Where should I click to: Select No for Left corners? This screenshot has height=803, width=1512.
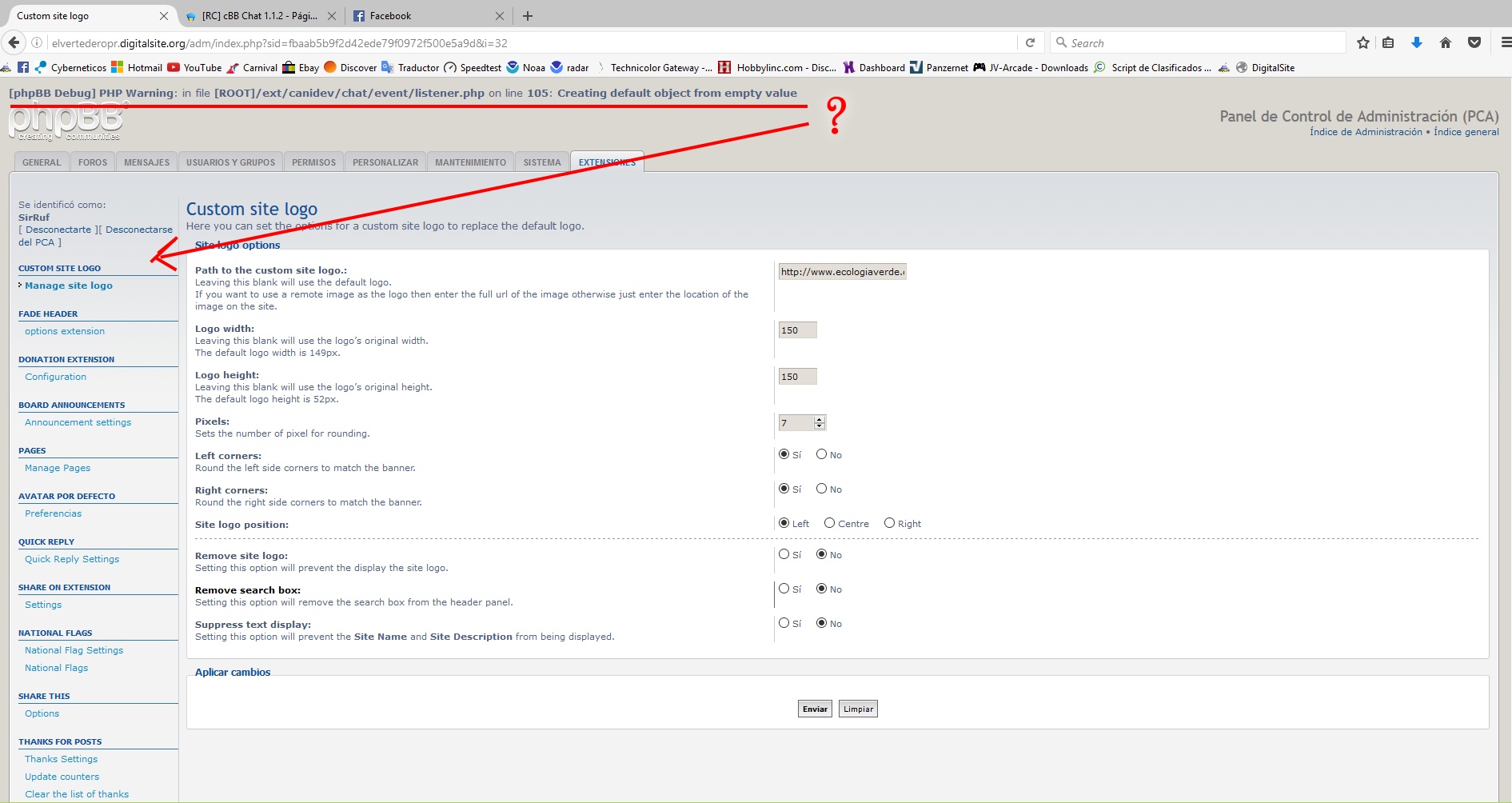pos(821,454)
